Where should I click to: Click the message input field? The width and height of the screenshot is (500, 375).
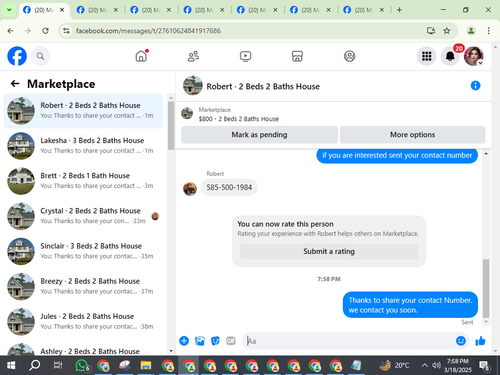(348, 341)
